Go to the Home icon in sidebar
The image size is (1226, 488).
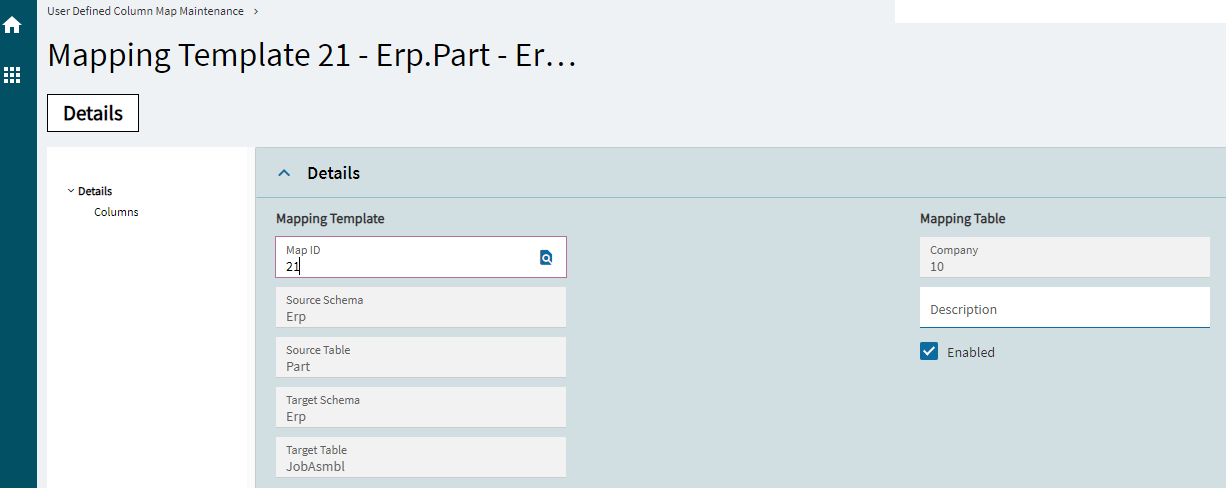click(x=13, y=25)
